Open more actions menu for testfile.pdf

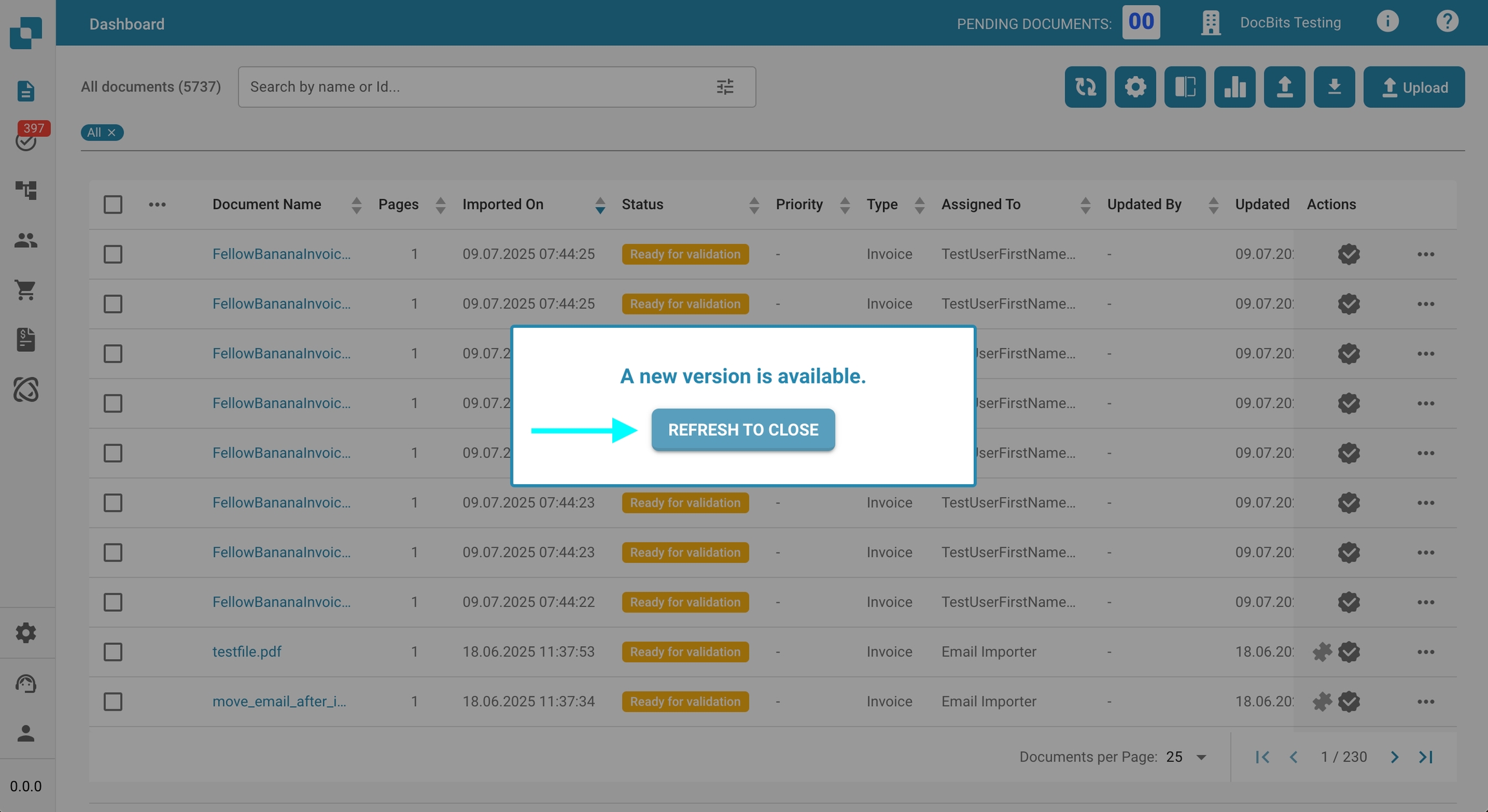[1425, 652]
